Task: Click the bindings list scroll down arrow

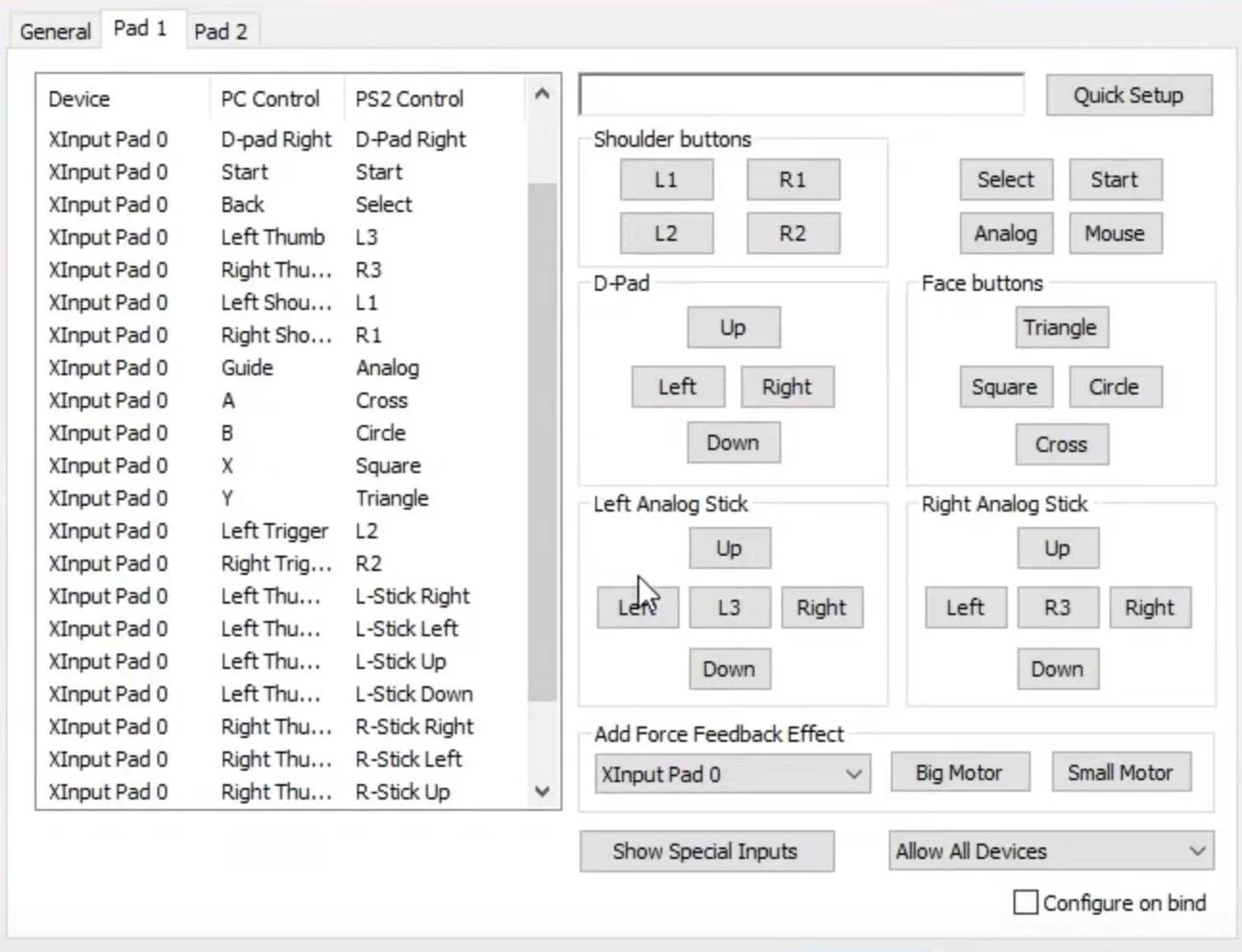Action: (x=542, y=791)
